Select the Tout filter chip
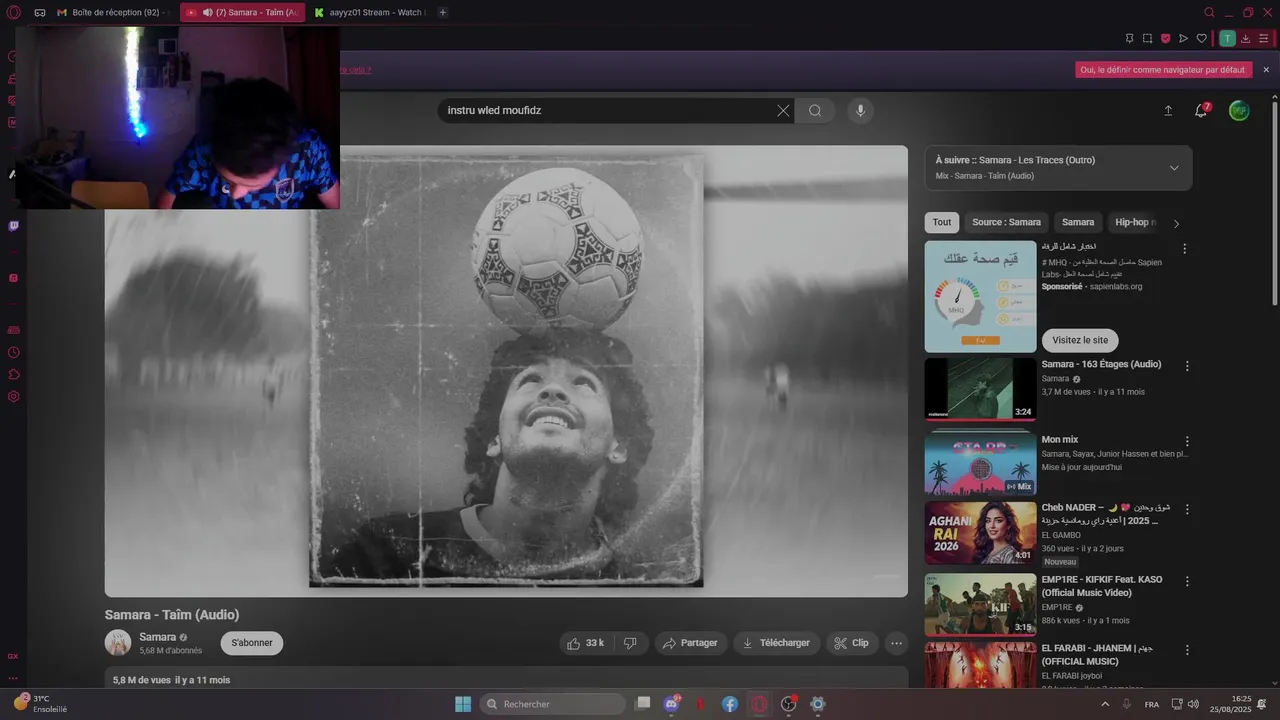The width and height of the screenshot is (1280, 720). pyautogui.click(x=942, y=222)
